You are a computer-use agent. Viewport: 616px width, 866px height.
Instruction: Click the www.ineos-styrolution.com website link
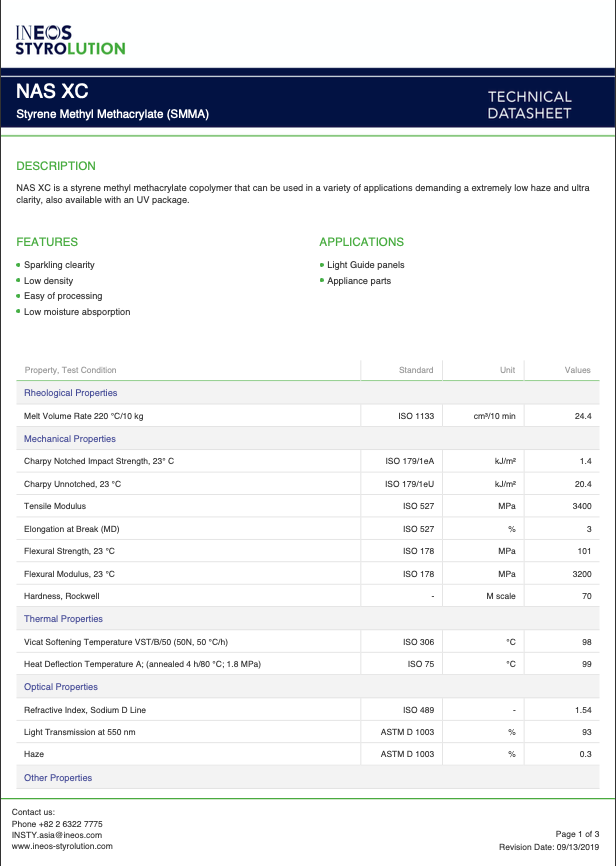click(x=62, y=846)
